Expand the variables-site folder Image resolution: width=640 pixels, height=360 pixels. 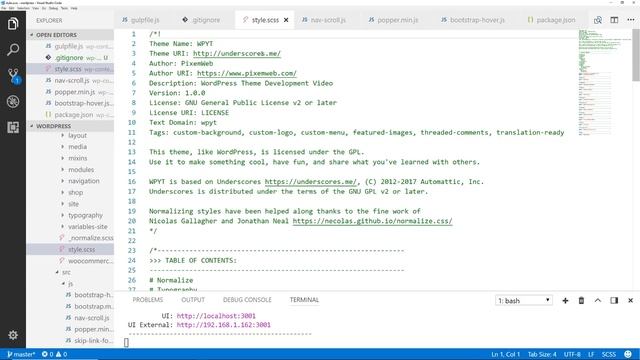click(87, 227)
